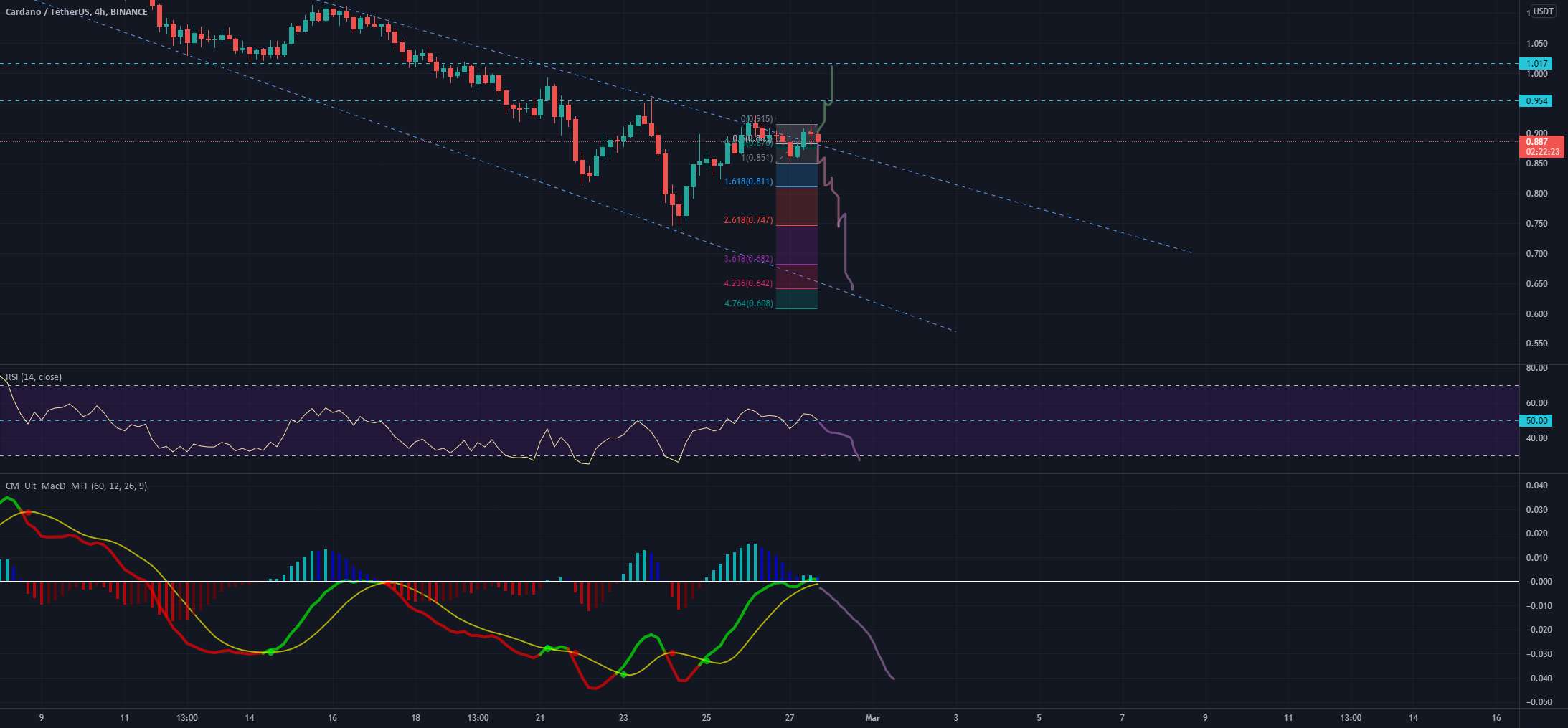Click Fibonacci level label 2.618(0.747)
1568x728 pixels.
tap(749, 220)
